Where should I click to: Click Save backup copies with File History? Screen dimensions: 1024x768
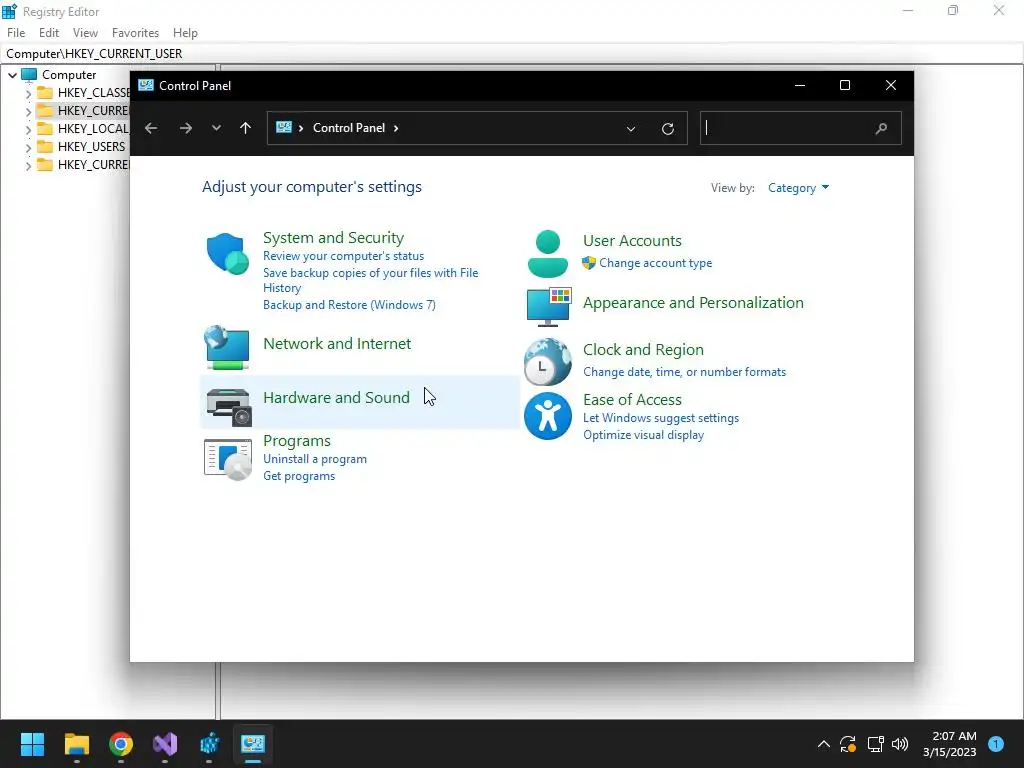tap(370, 280)
